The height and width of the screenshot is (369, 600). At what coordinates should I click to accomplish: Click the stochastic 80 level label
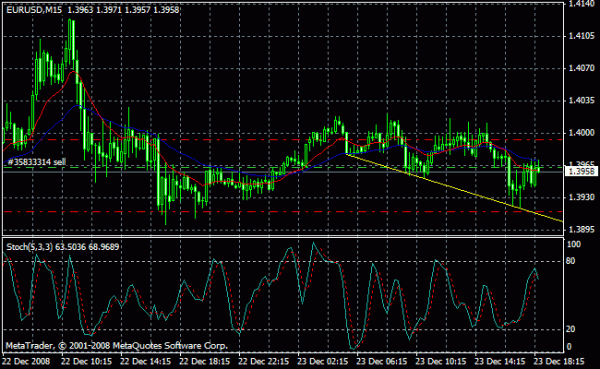coord(571,261)
